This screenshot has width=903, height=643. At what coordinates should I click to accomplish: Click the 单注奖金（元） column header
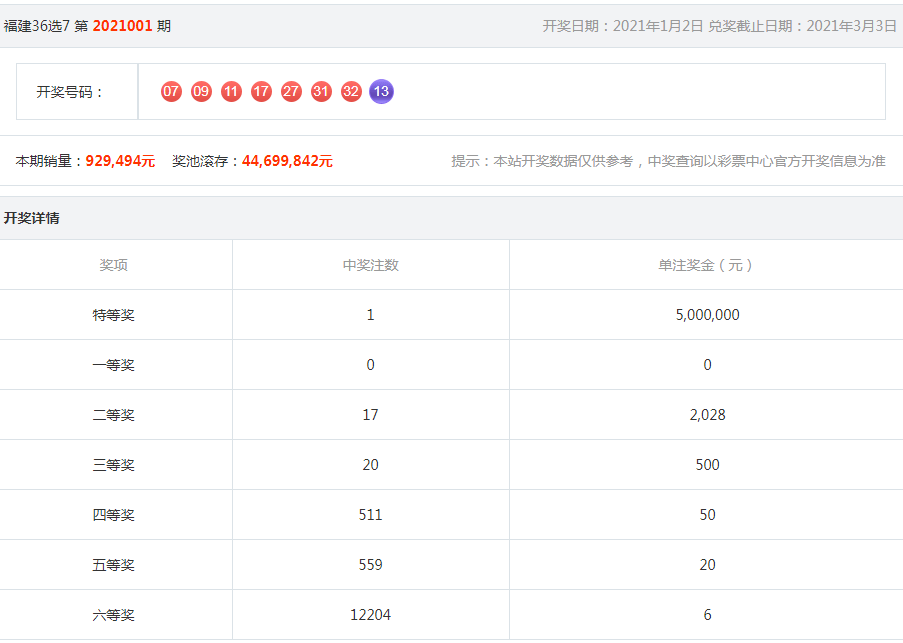point(706,265)
